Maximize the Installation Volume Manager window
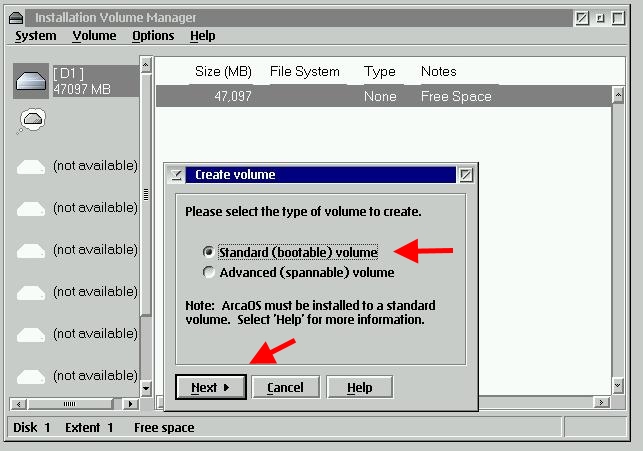This screenshot has width=643, height=451. [x=618, y=18]
